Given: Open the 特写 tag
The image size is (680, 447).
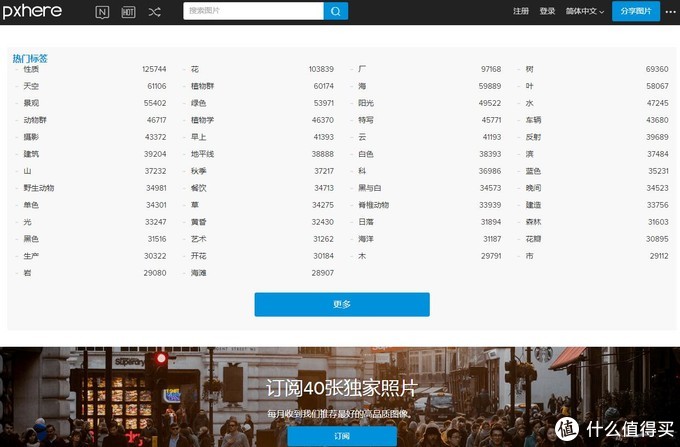Looking at the screenshot, I should [366, 120].
